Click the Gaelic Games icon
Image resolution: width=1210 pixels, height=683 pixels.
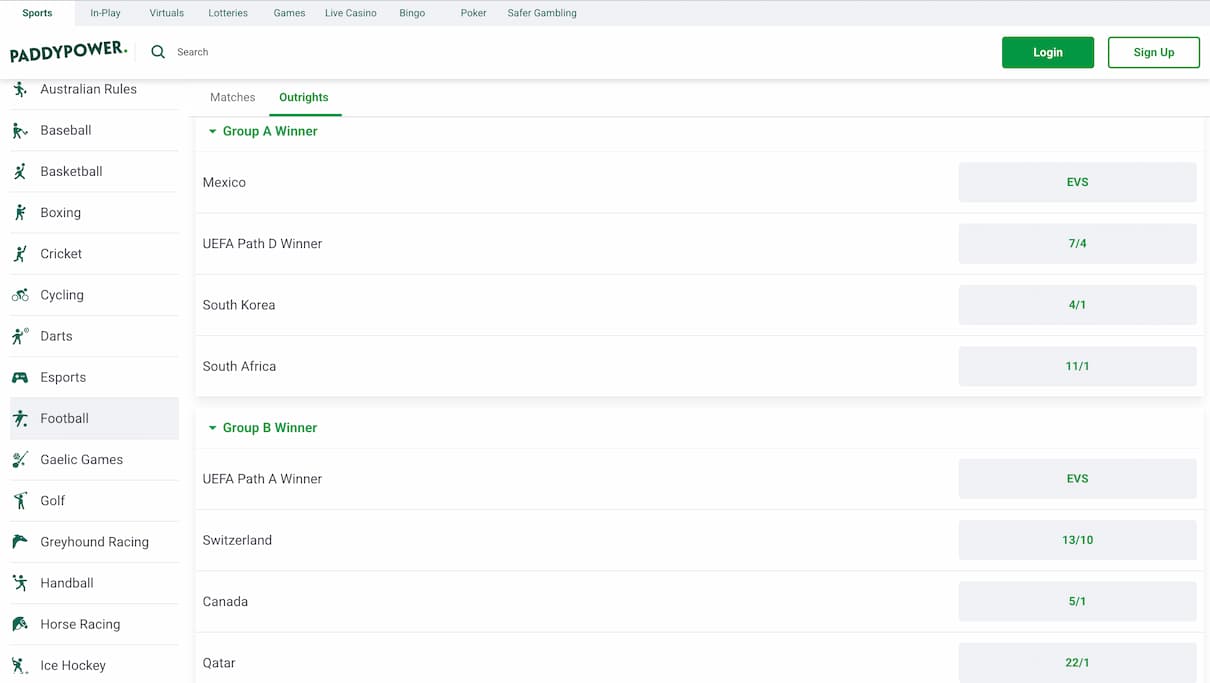(20, 459)
